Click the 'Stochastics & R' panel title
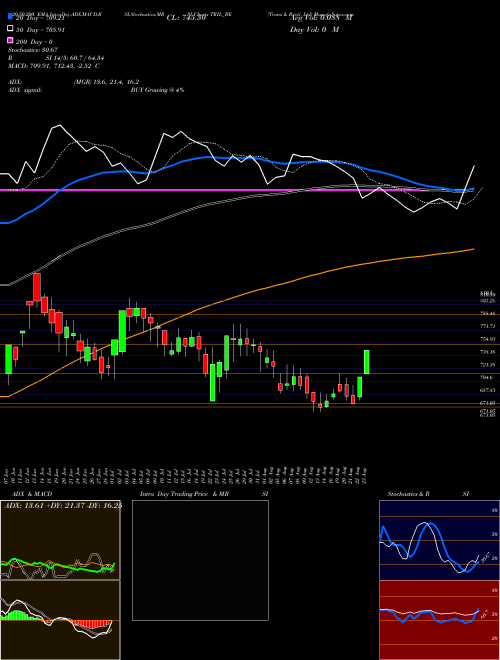Image resolution: width=500 pixels, height=660 pixels. [x=409, y=494]
